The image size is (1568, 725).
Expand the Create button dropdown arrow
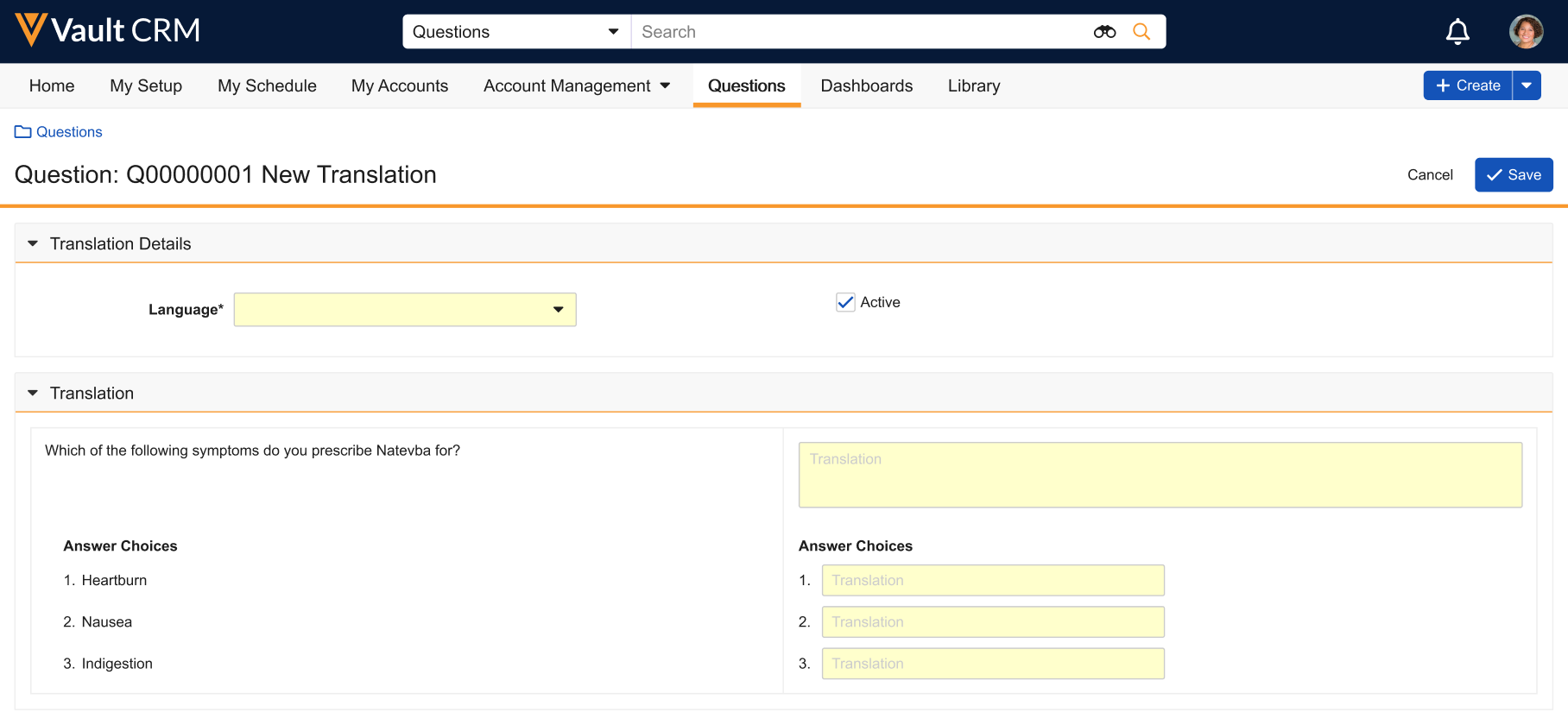[x=1527, y=85]
